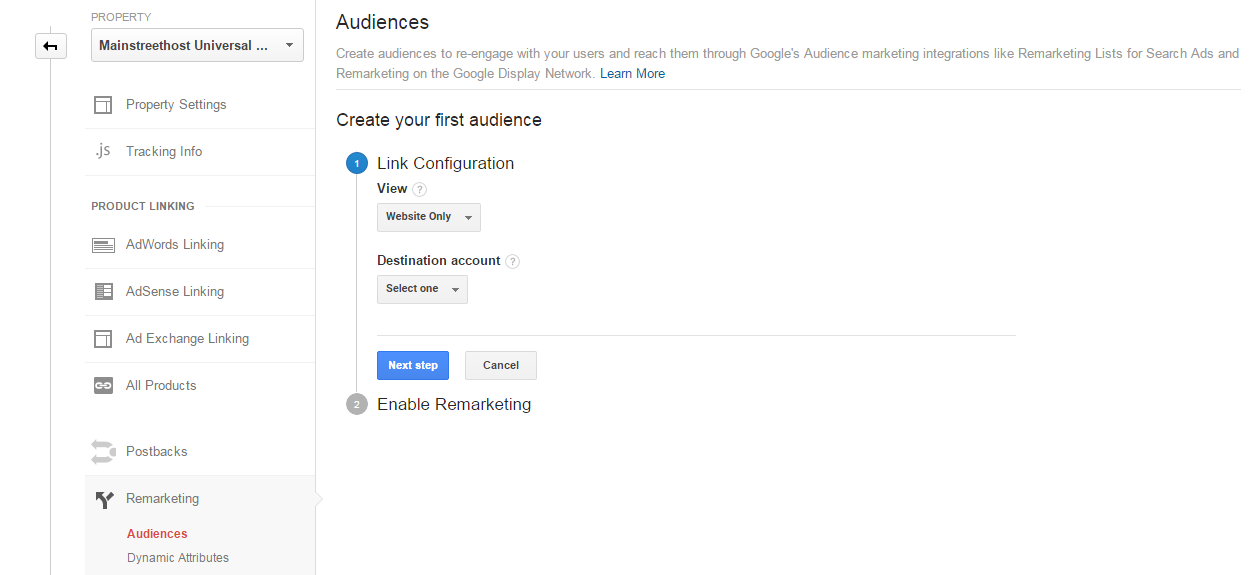Screen dimensions: 1253x575
Task: Click the Audiences page title
Action: 382,22
